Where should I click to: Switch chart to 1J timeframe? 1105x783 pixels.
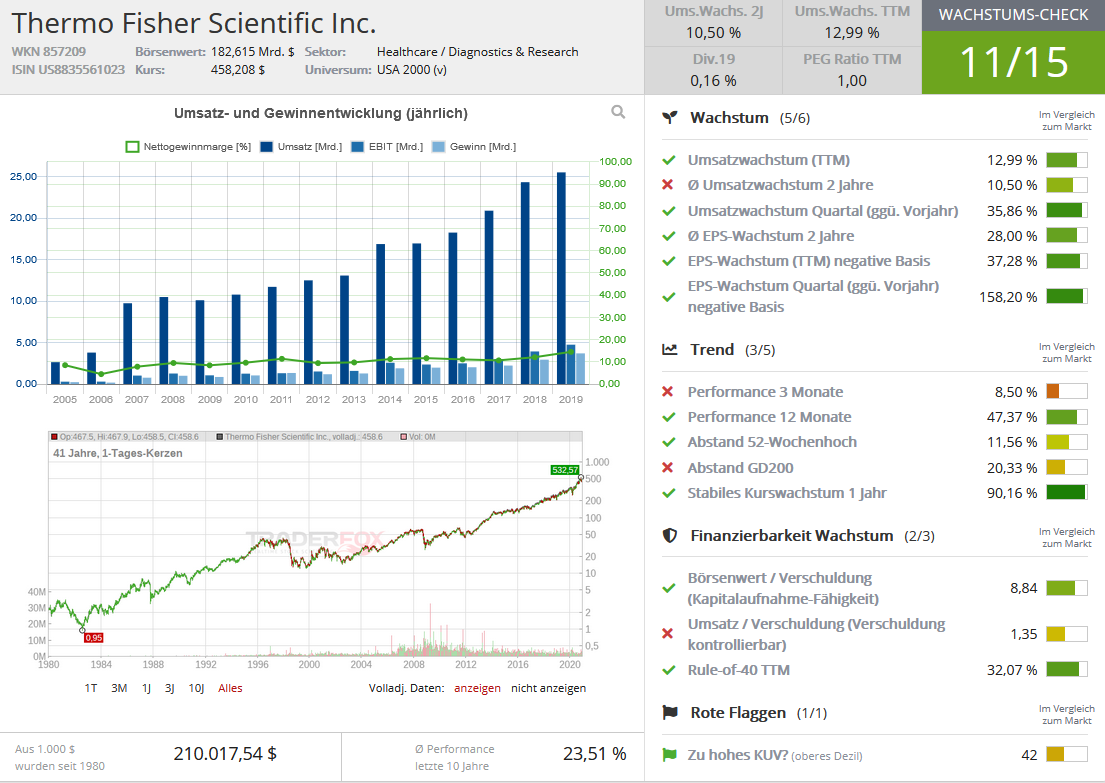tap(147, 688)
